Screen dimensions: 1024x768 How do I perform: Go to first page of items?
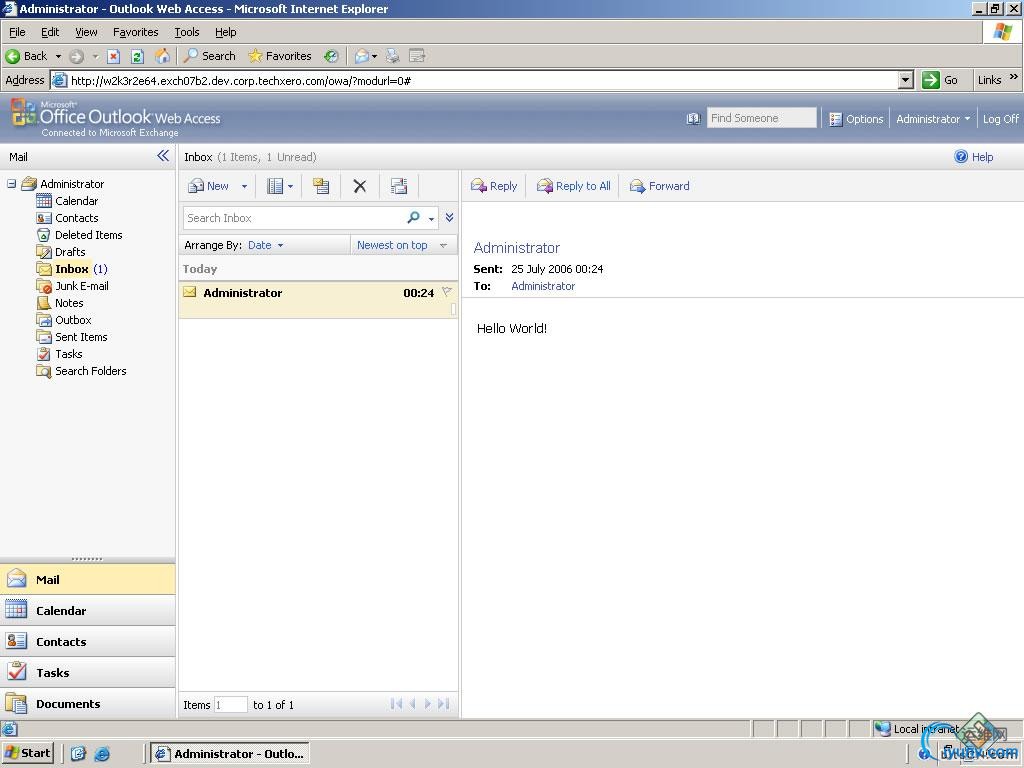396,704
